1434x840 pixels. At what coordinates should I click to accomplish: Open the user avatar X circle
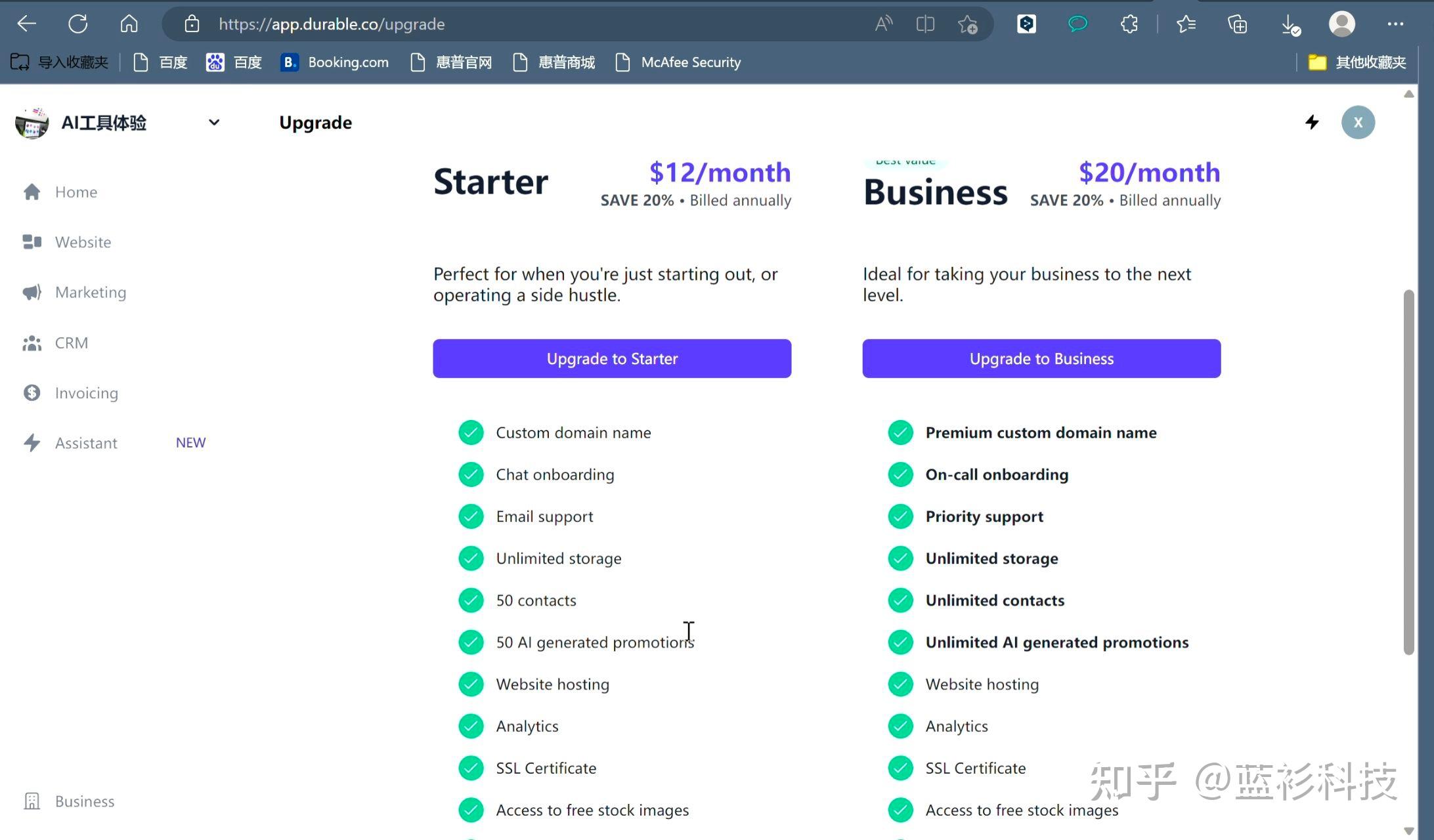coord(1358,122)
